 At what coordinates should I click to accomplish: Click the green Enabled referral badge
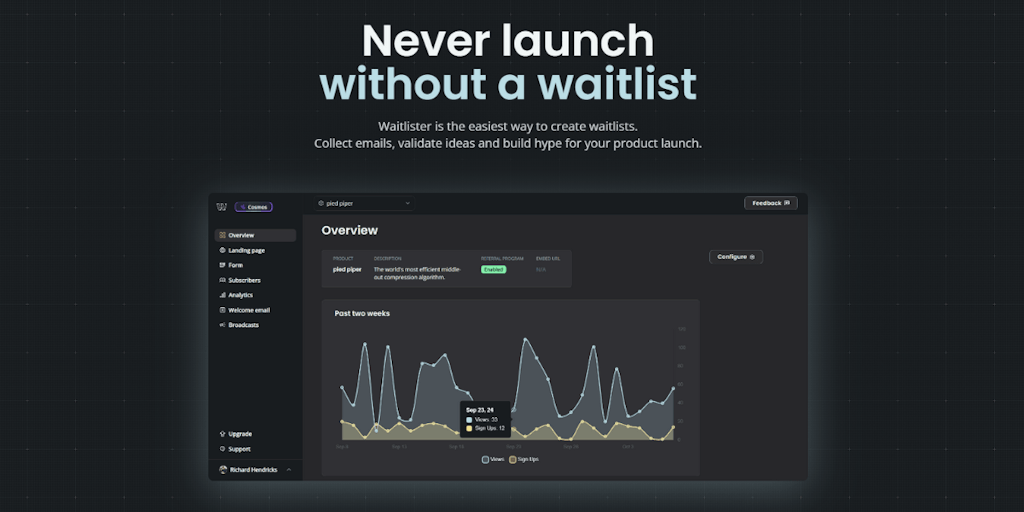tap(494, 269)
